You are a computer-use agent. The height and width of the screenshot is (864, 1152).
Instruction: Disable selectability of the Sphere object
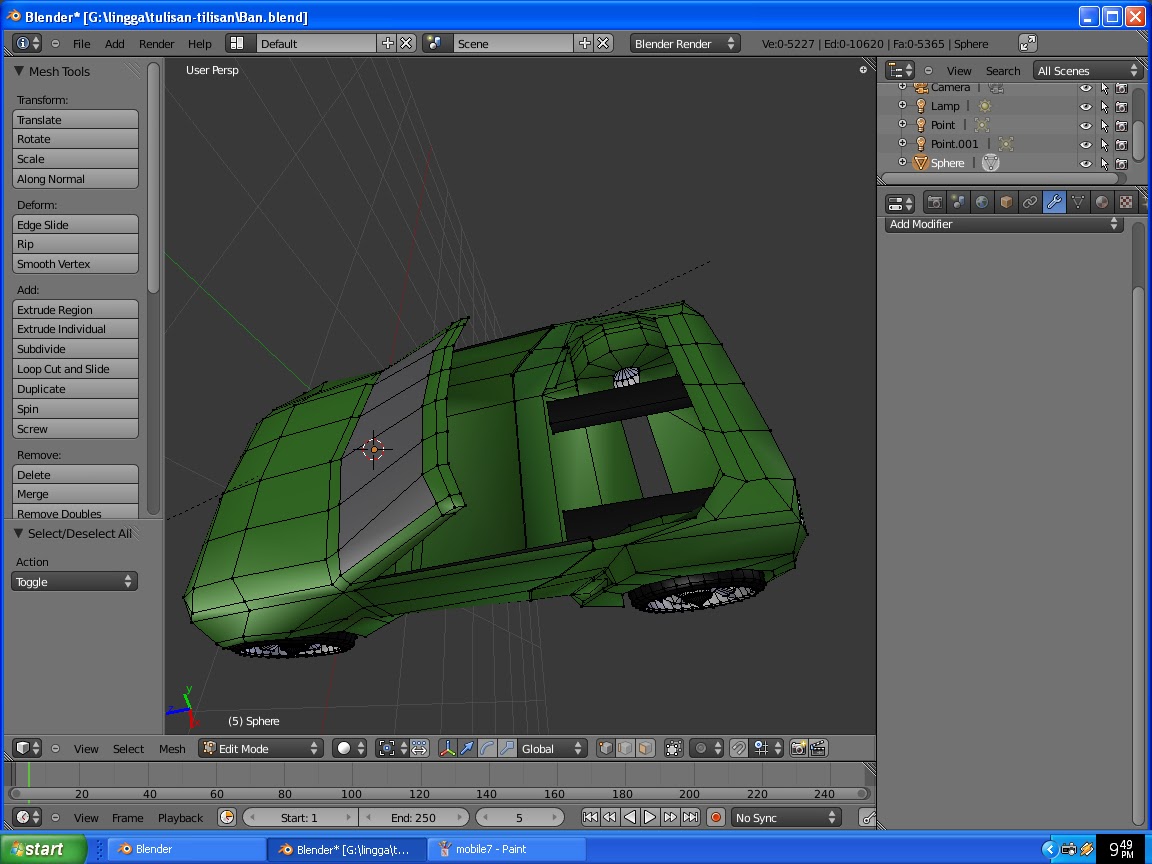tap(1104, 163)
